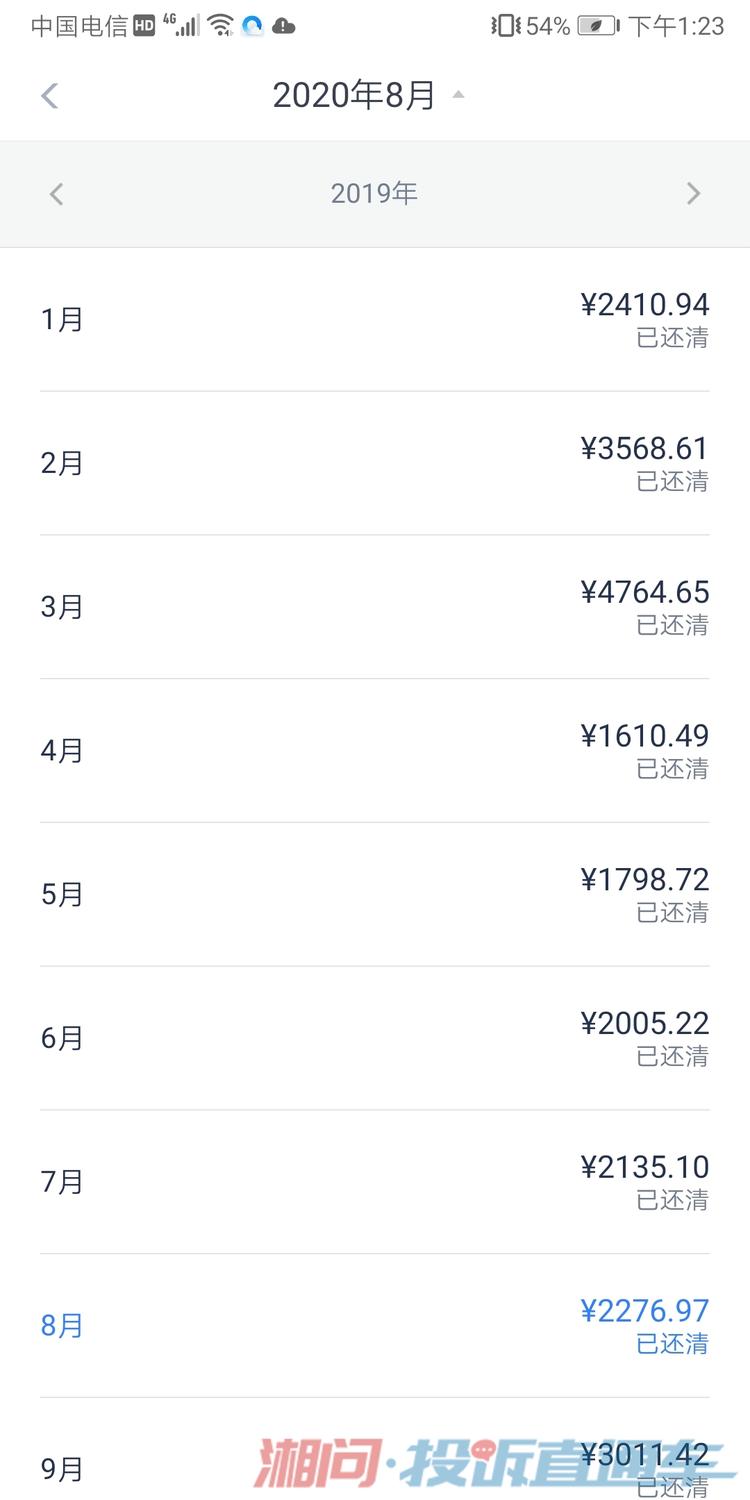Tap the 2020年8月 title text
This screenshot has height=1500, width=750.
tap(354, 96)
